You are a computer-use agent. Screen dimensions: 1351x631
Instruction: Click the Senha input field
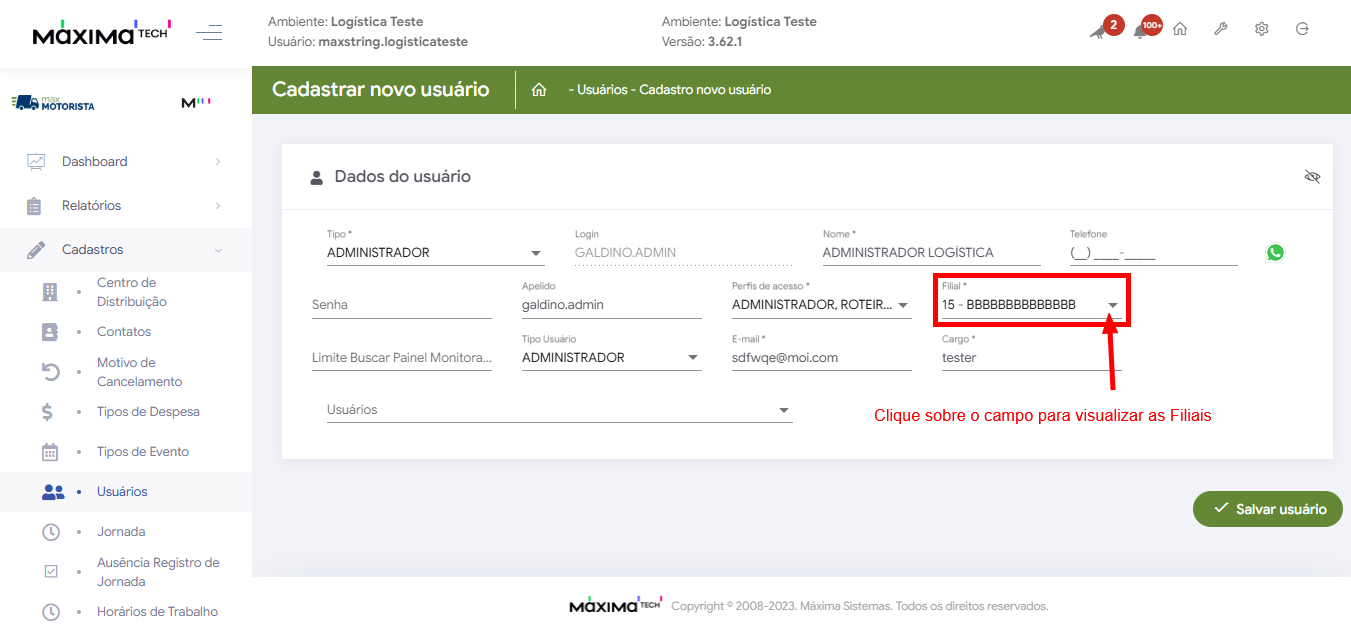tap(402, 305)
